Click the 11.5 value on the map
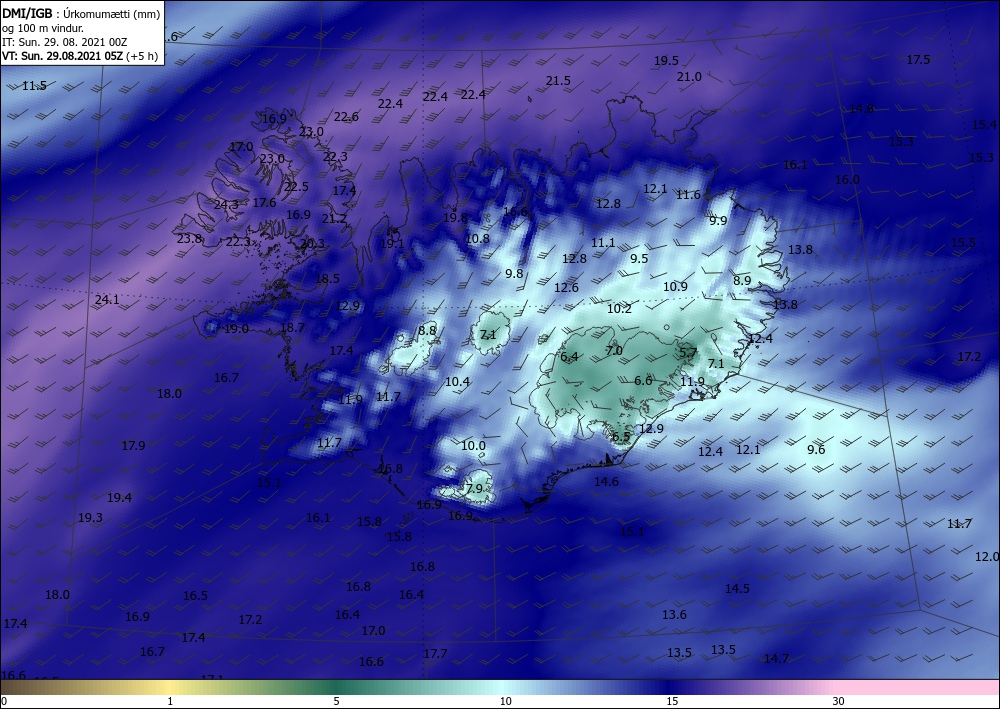 (x=34, y=85)
